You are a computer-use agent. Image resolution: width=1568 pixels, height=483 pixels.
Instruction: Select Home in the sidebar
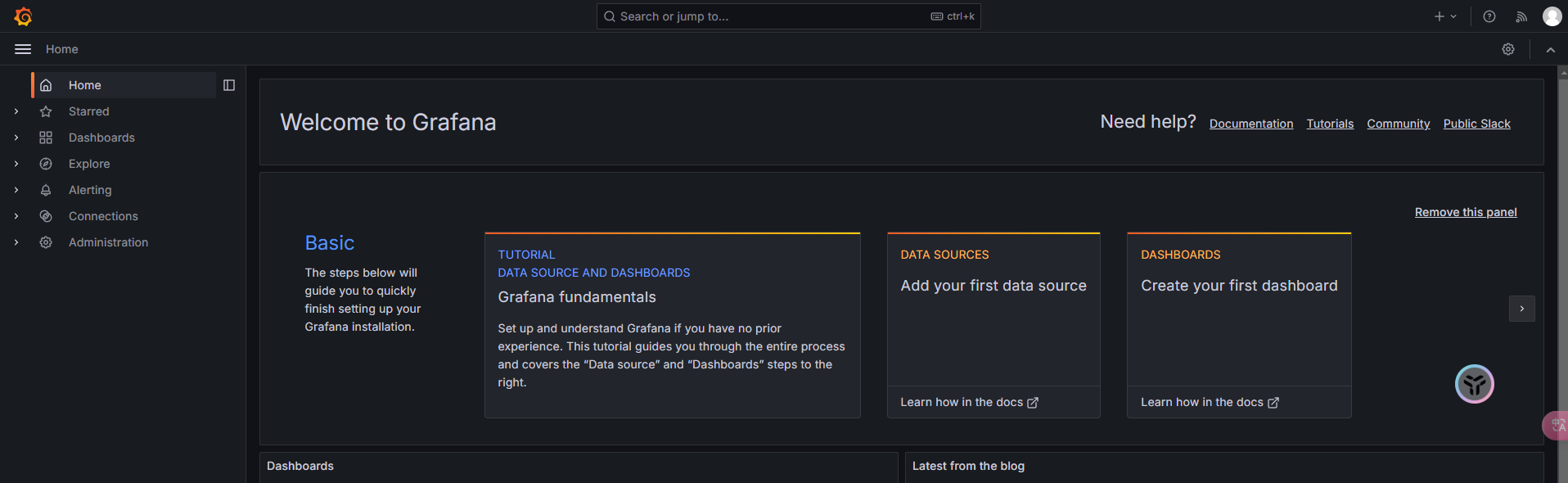tap(85, 85)
